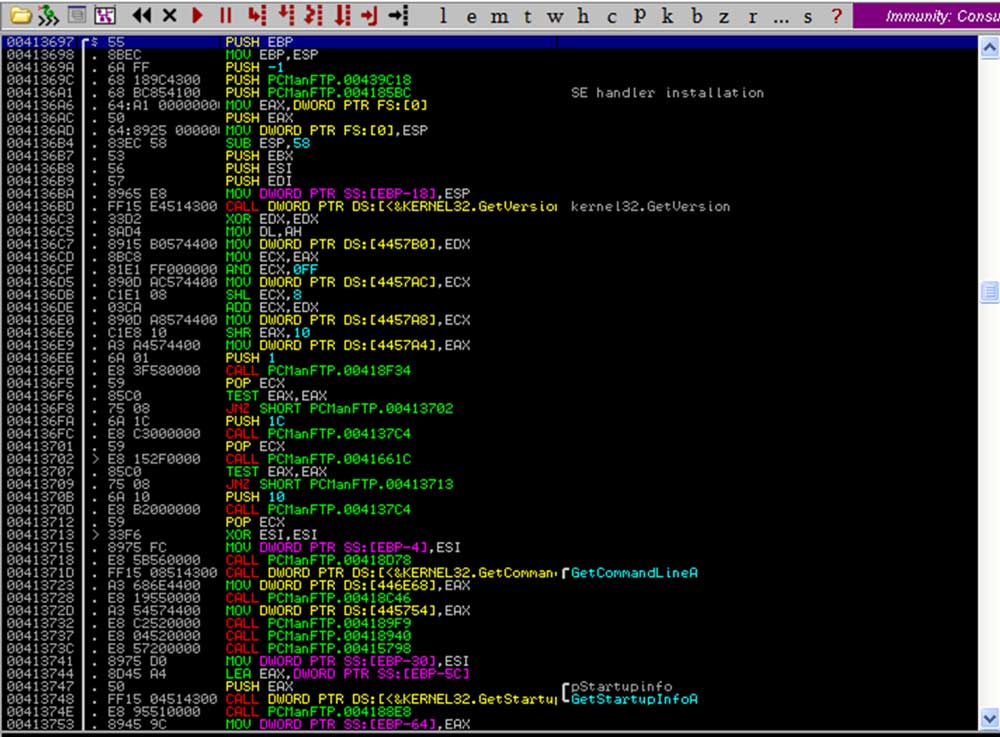Click the Go to address arrow icon

399,15
